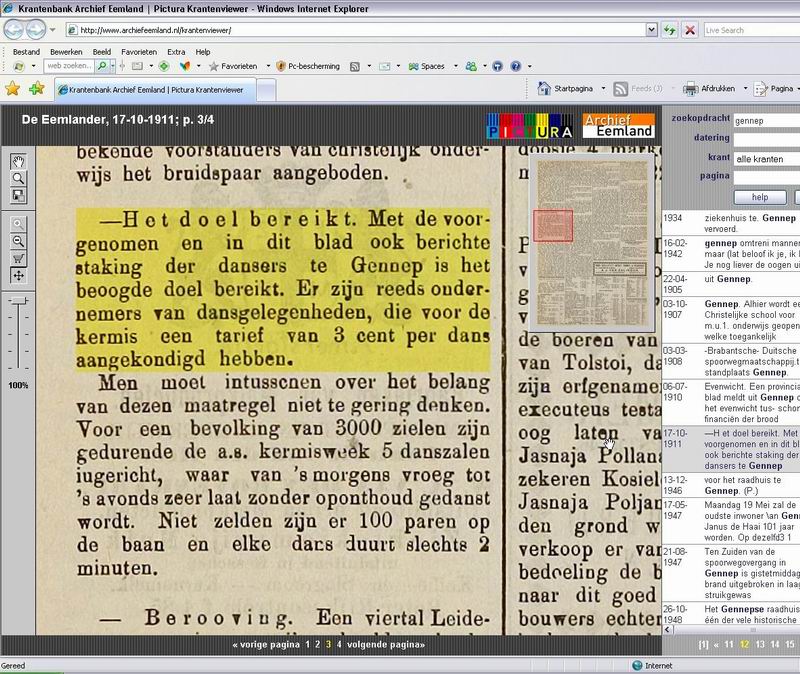
Task: Click the red viewport box in overview thumbnail
Action: [x=553, y=226]
